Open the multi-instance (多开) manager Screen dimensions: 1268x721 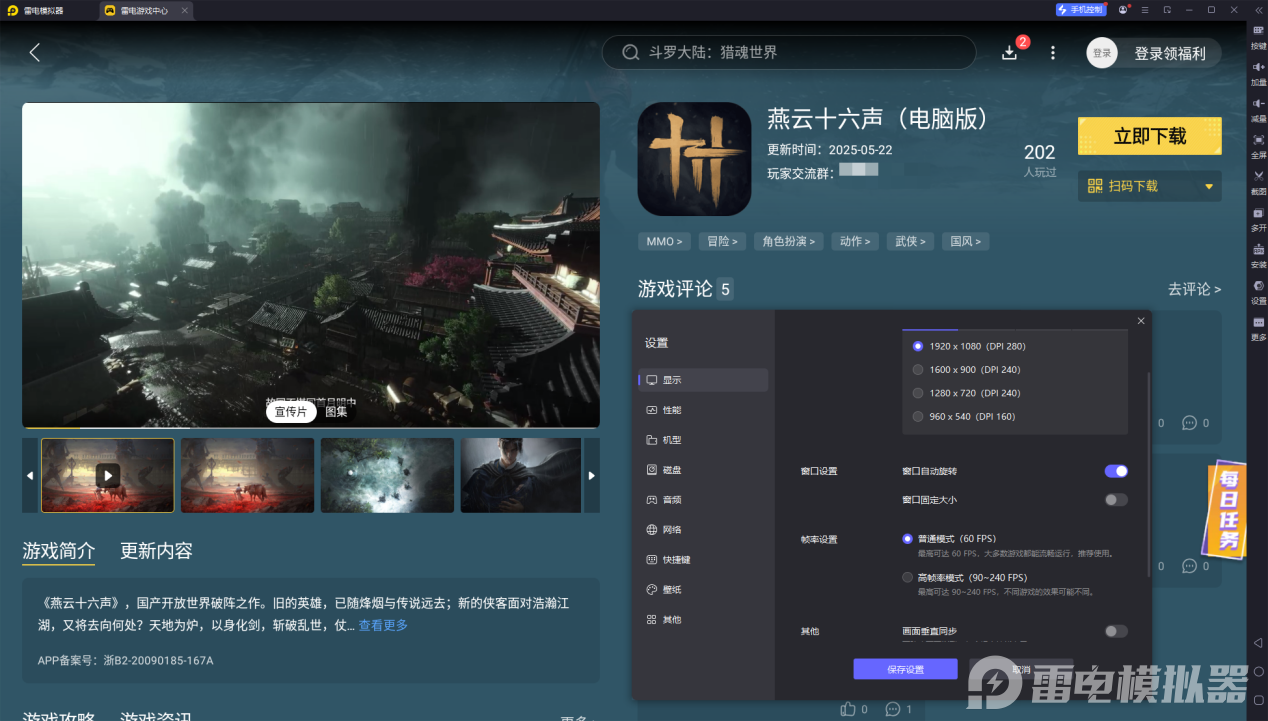(x=1258, y=219)
